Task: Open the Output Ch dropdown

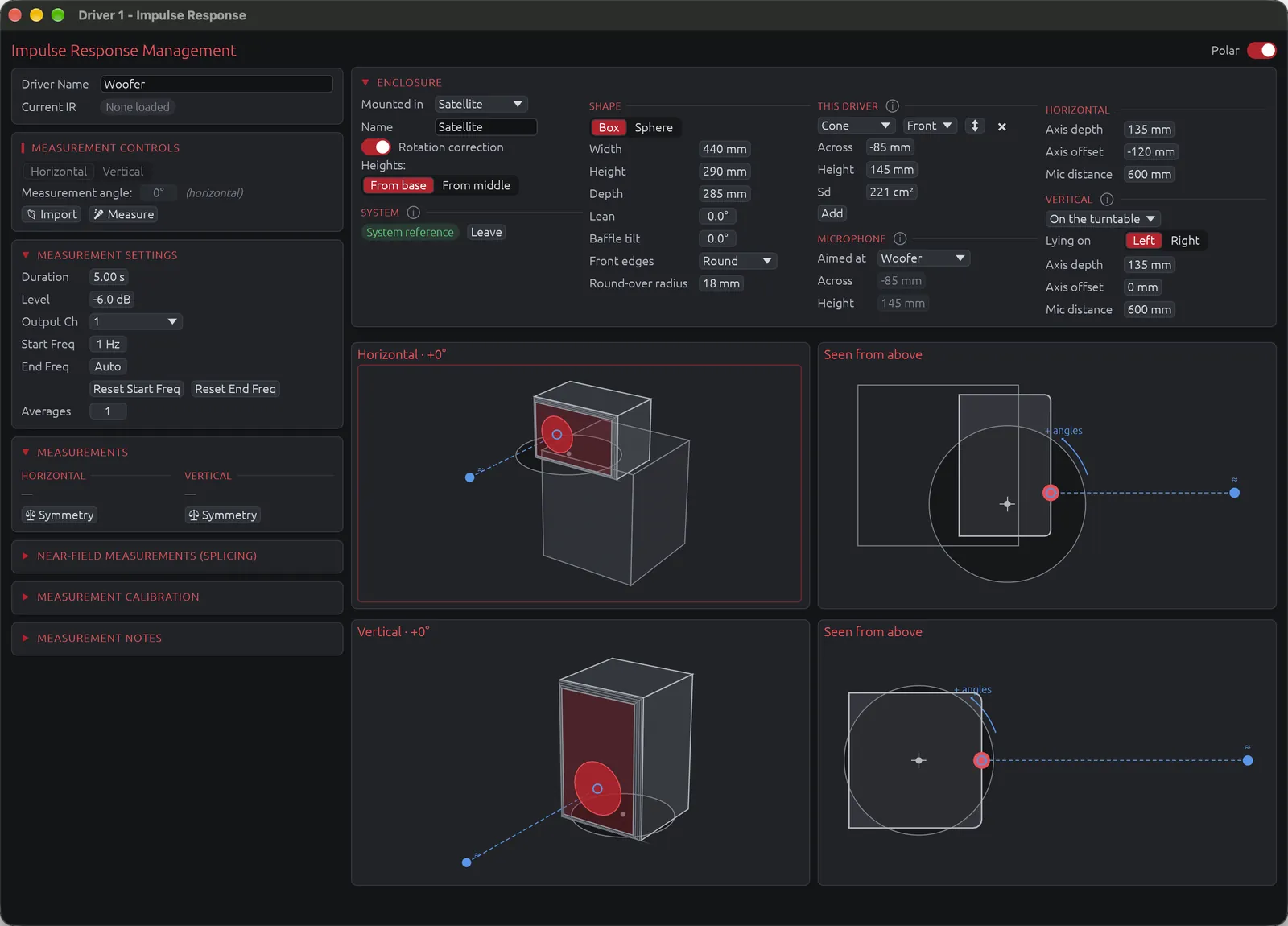Action: (x=136, y=322)
